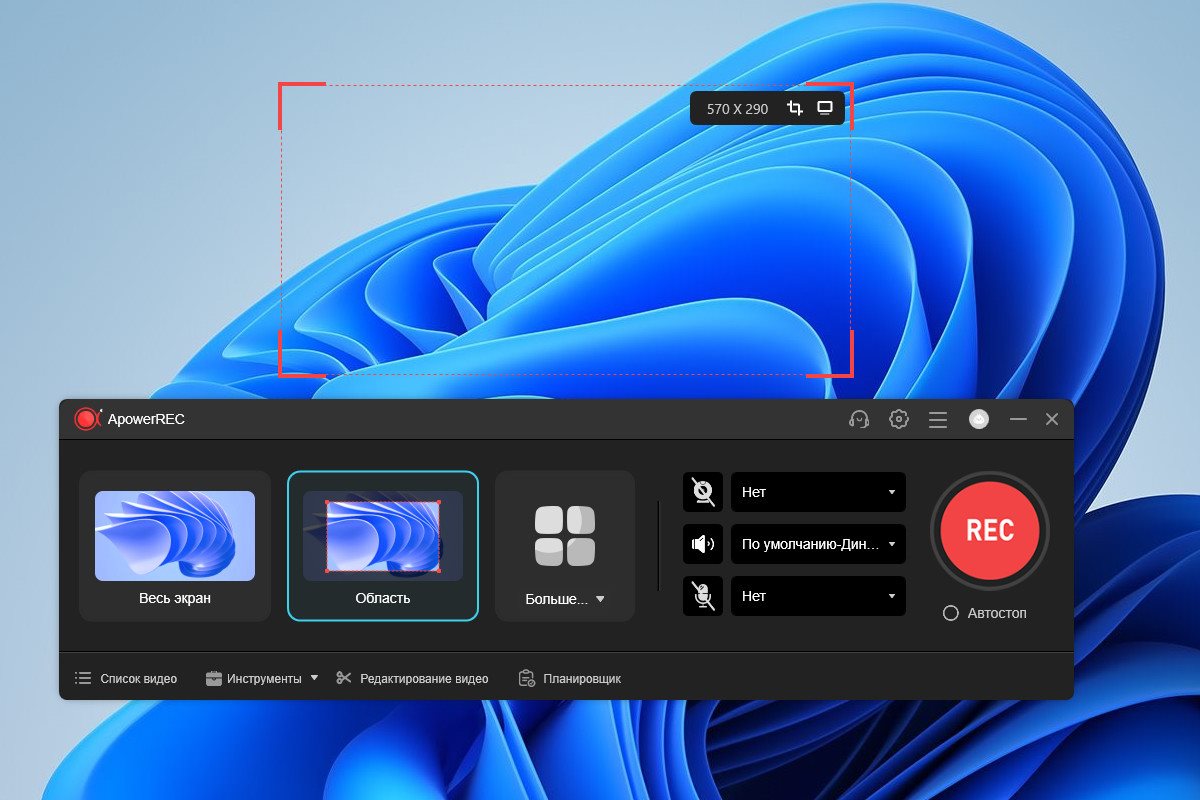1200x800 pixels.
Task: Toggle the microphone icon button
Action: (704, 596)
